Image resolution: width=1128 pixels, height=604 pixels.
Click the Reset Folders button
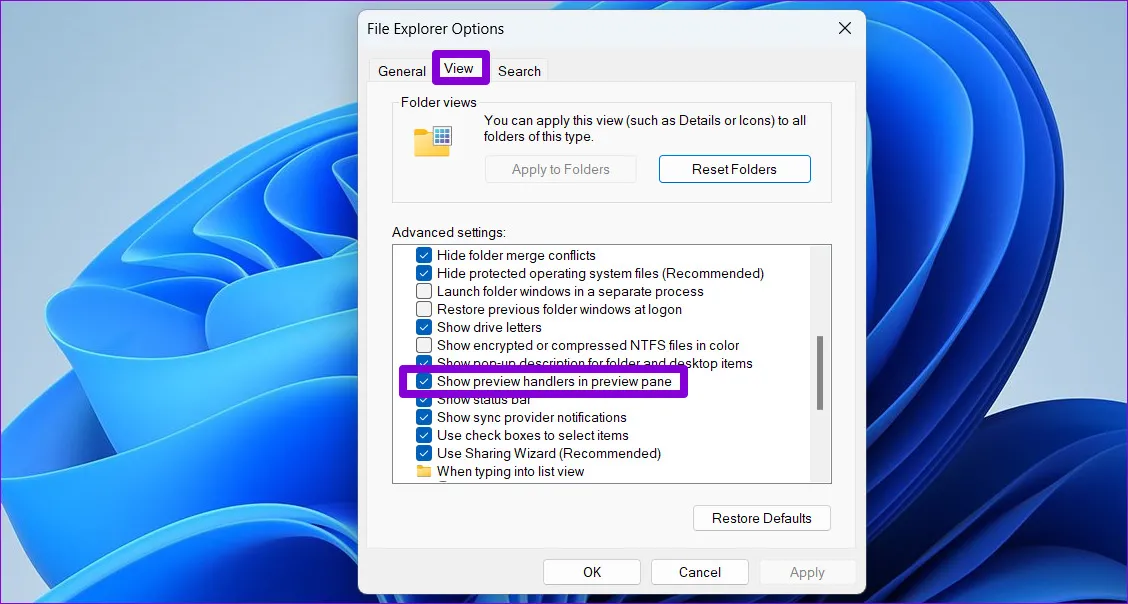click(x=734, y=168)
